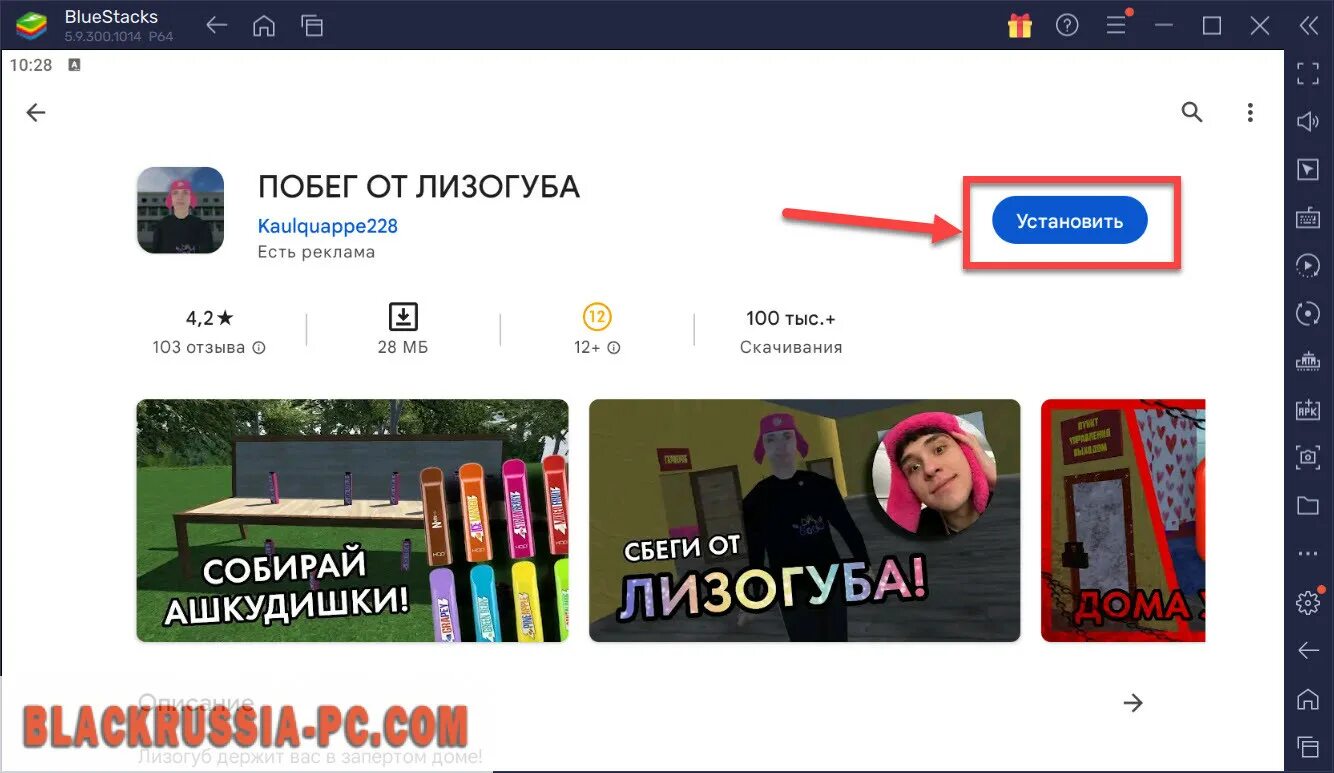Click the Install APK icon in sidebar
Viewport: 1334px width, 773px height.
click(1308, 409)
